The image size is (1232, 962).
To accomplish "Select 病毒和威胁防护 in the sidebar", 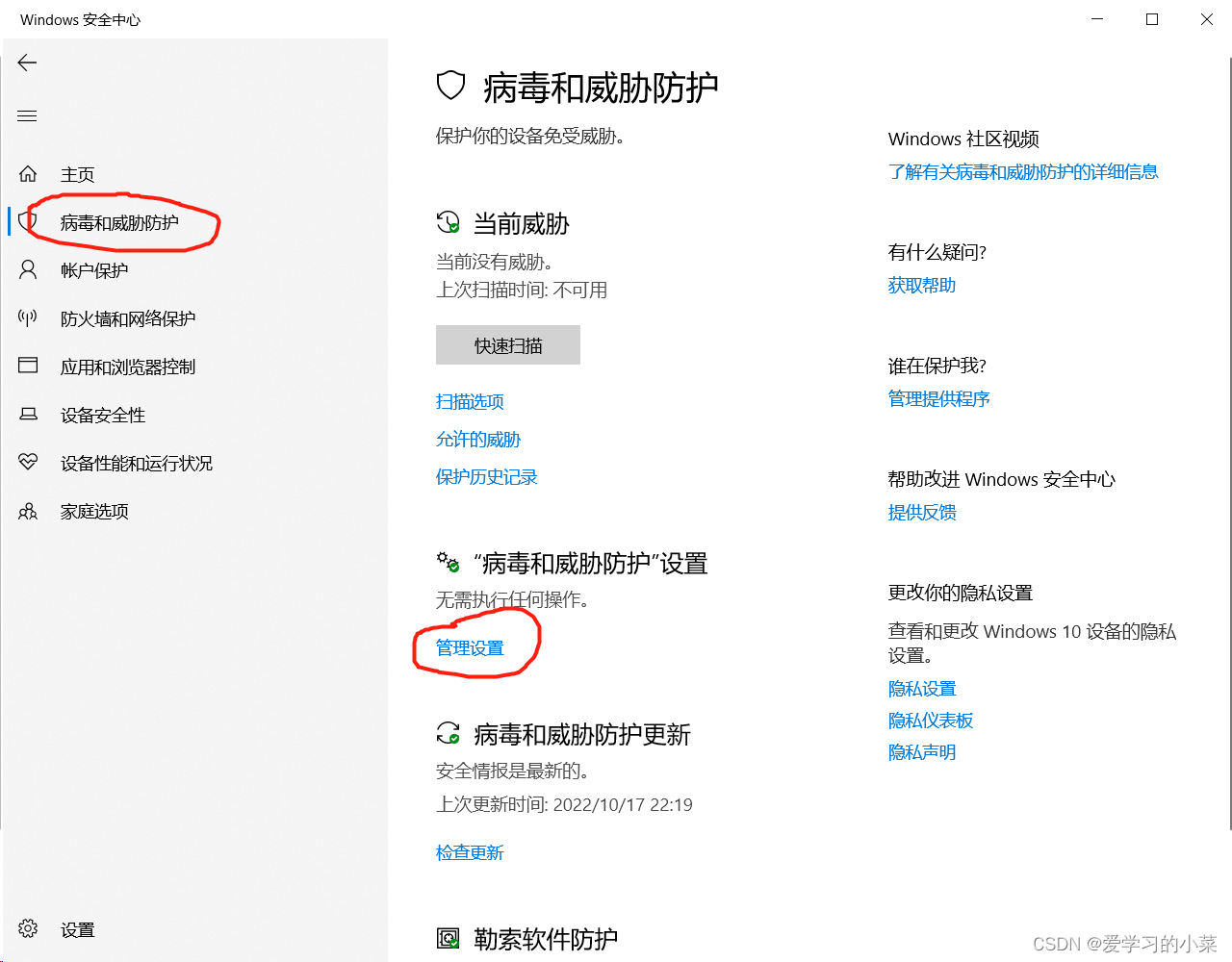I will 119,222.
